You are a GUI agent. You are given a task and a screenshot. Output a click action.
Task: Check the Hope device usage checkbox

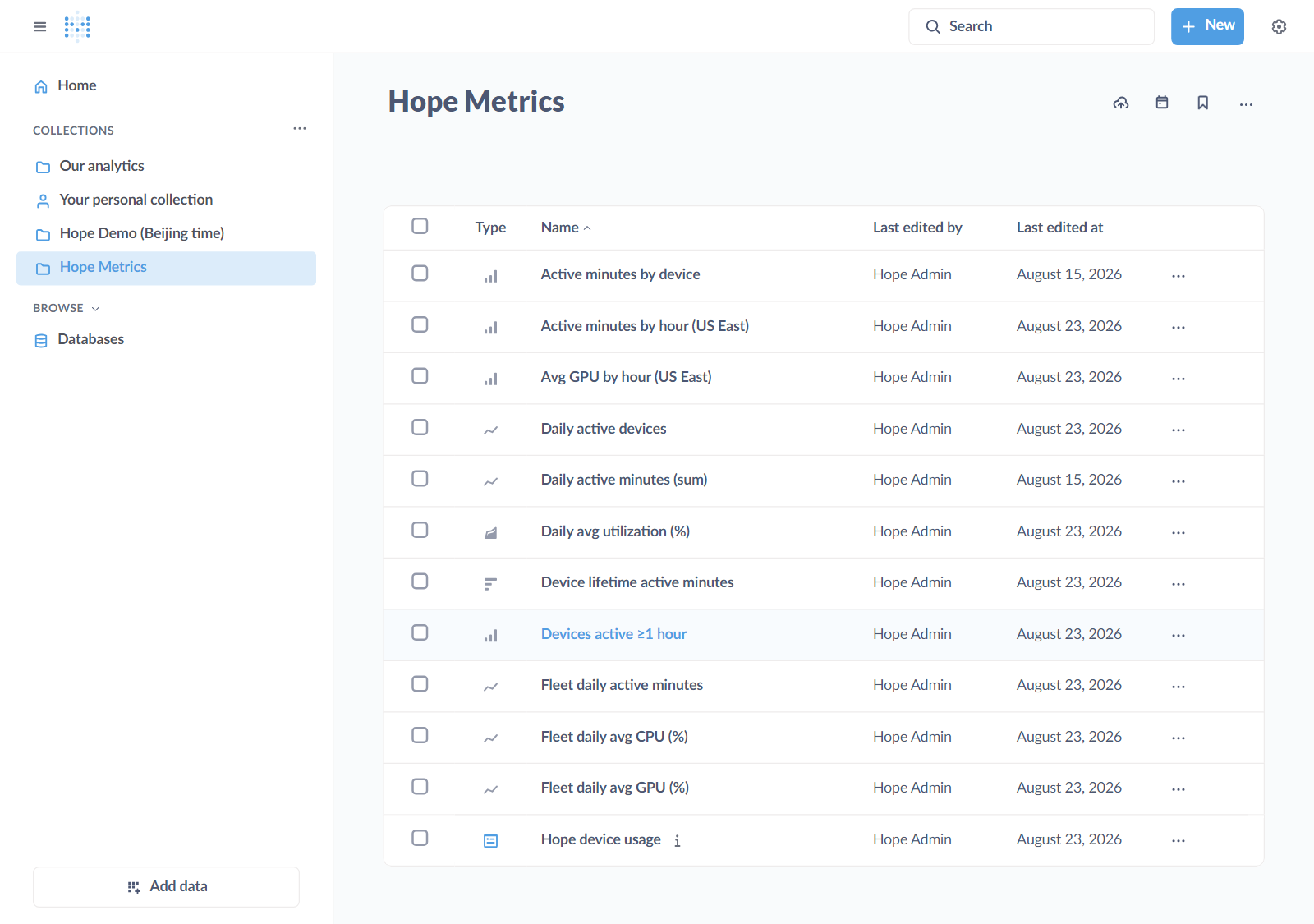pos(420,838)
